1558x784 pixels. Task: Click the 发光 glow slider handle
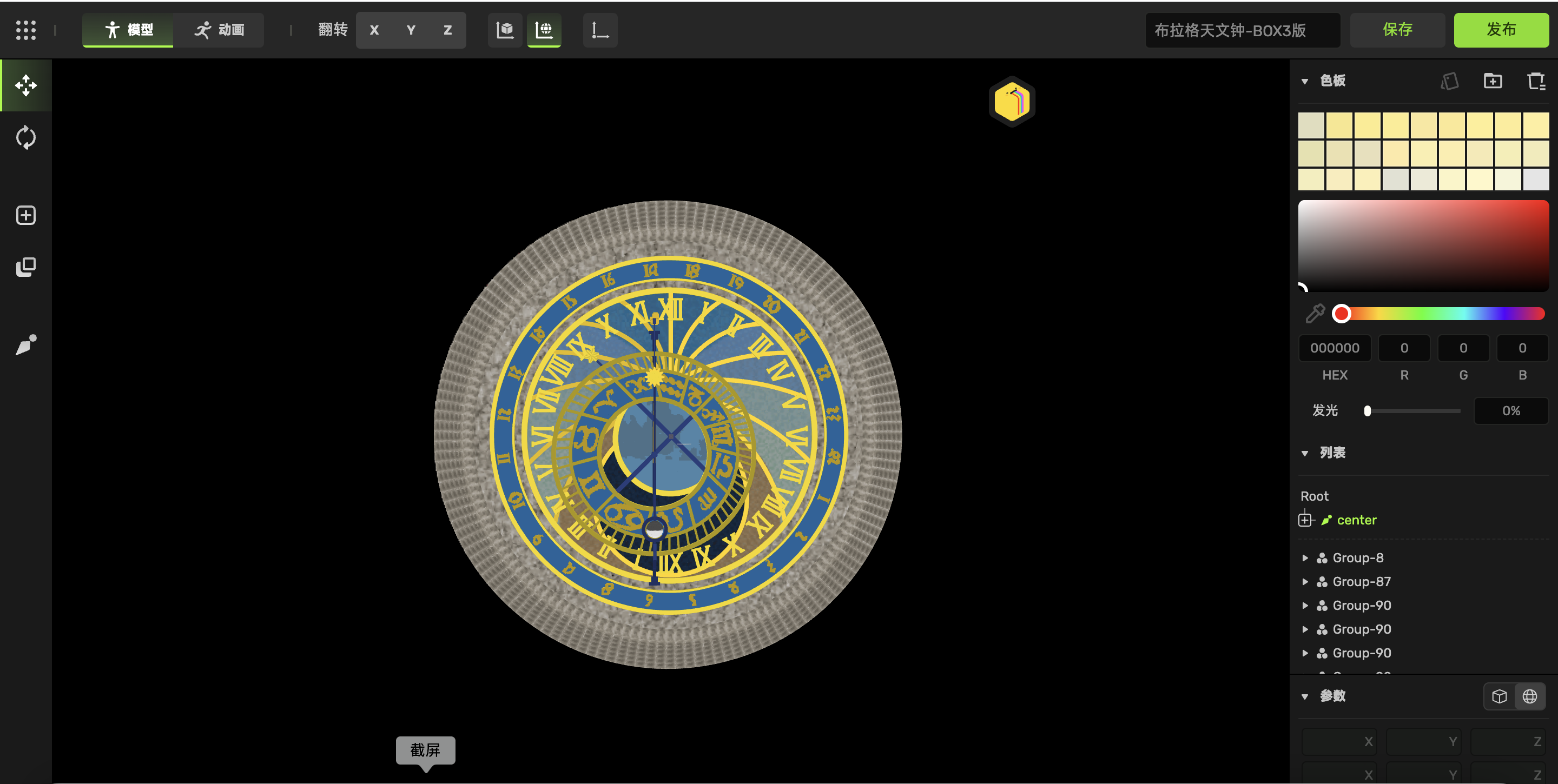1368,411
